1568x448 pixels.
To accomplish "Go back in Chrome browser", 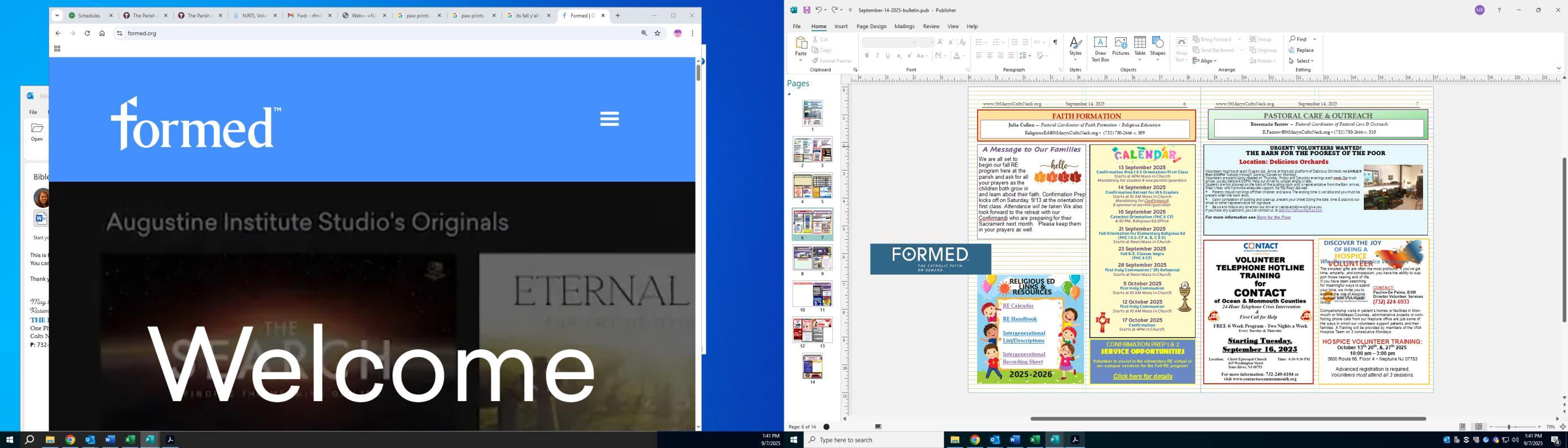I will tap(58, 33).
